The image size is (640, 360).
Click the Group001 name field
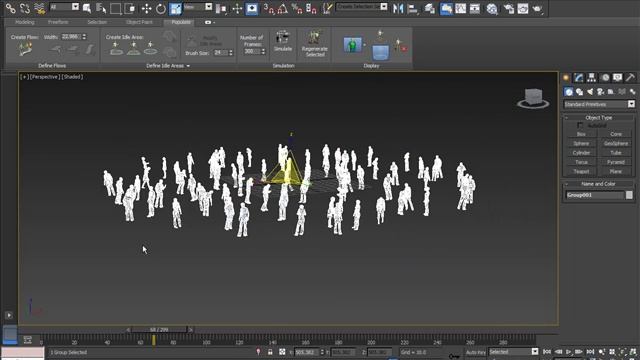595,195
